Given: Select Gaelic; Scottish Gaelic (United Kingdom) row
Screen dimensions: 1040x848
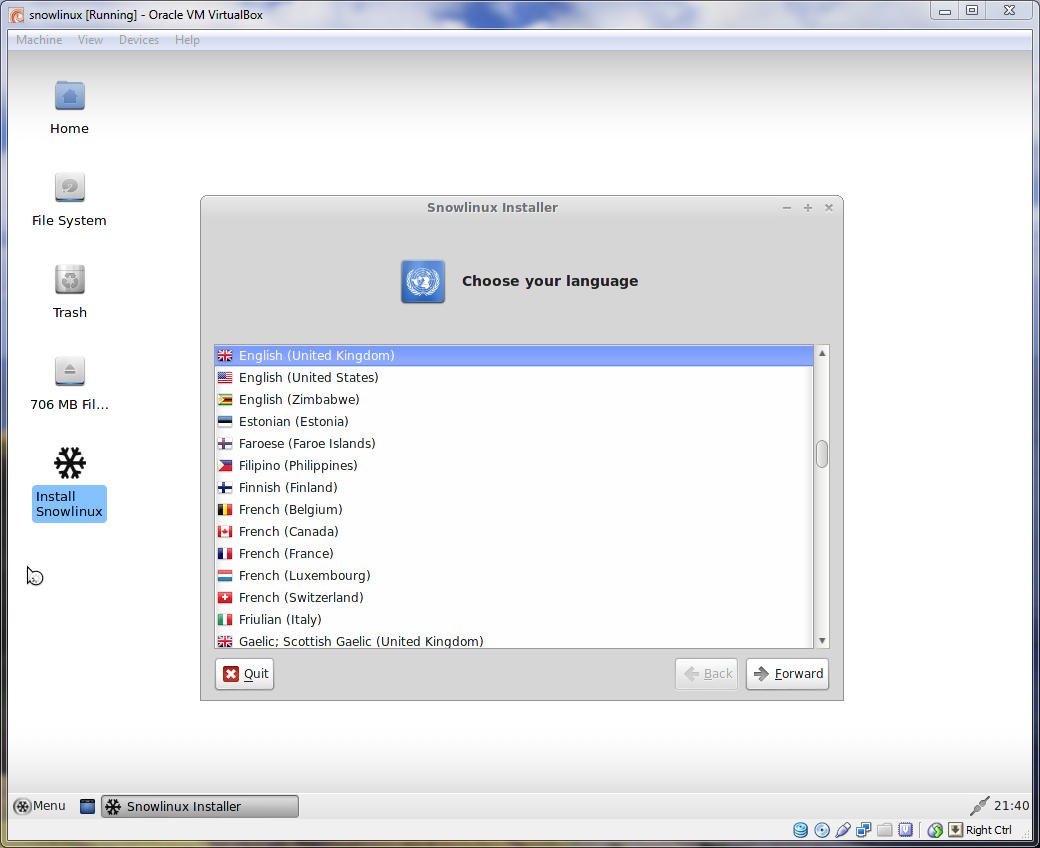Looking at the screenshot, I should [x=514, y=640].
